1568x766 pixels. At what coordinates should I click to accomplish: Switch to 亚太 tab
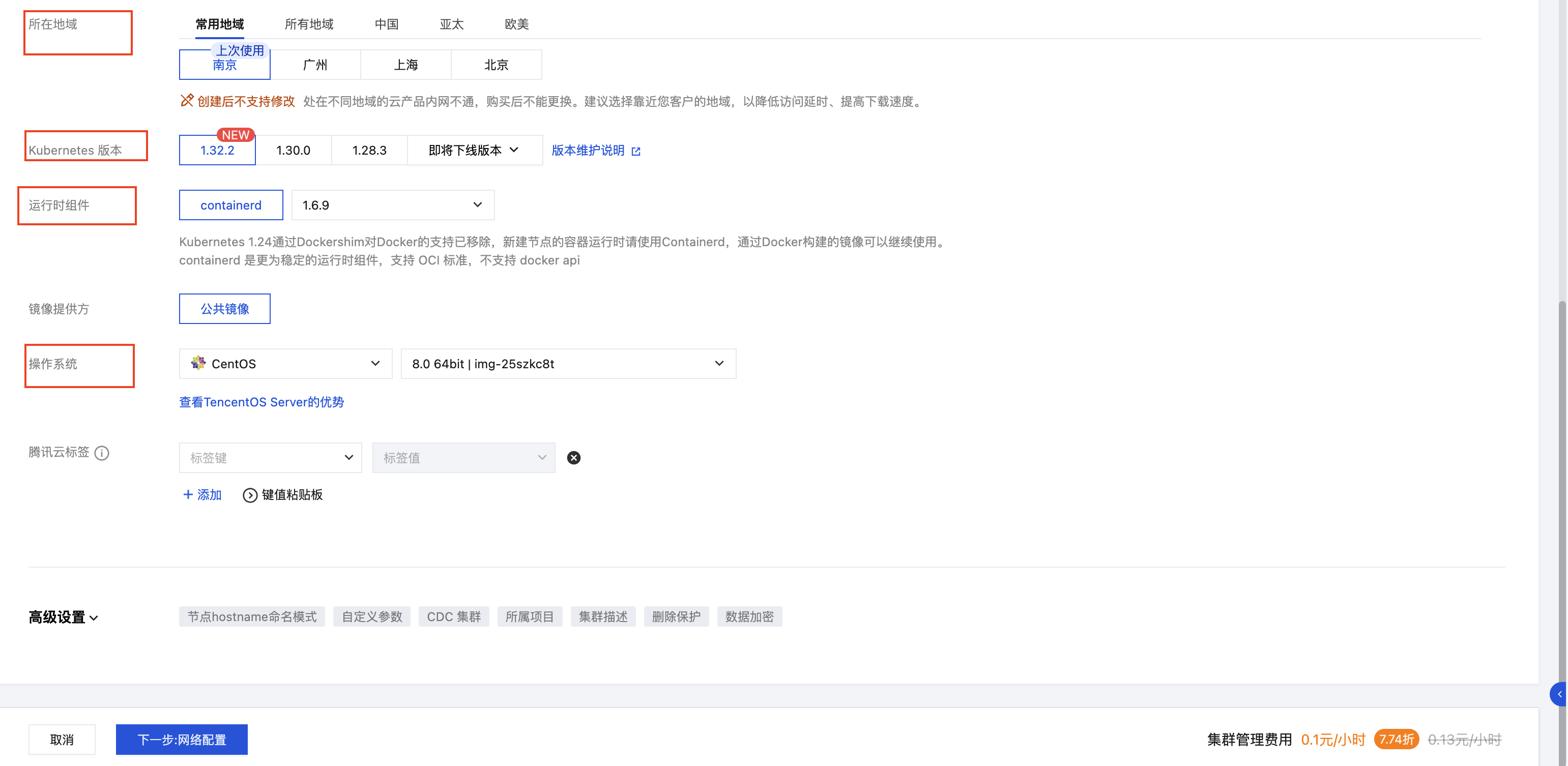(452, 24)
